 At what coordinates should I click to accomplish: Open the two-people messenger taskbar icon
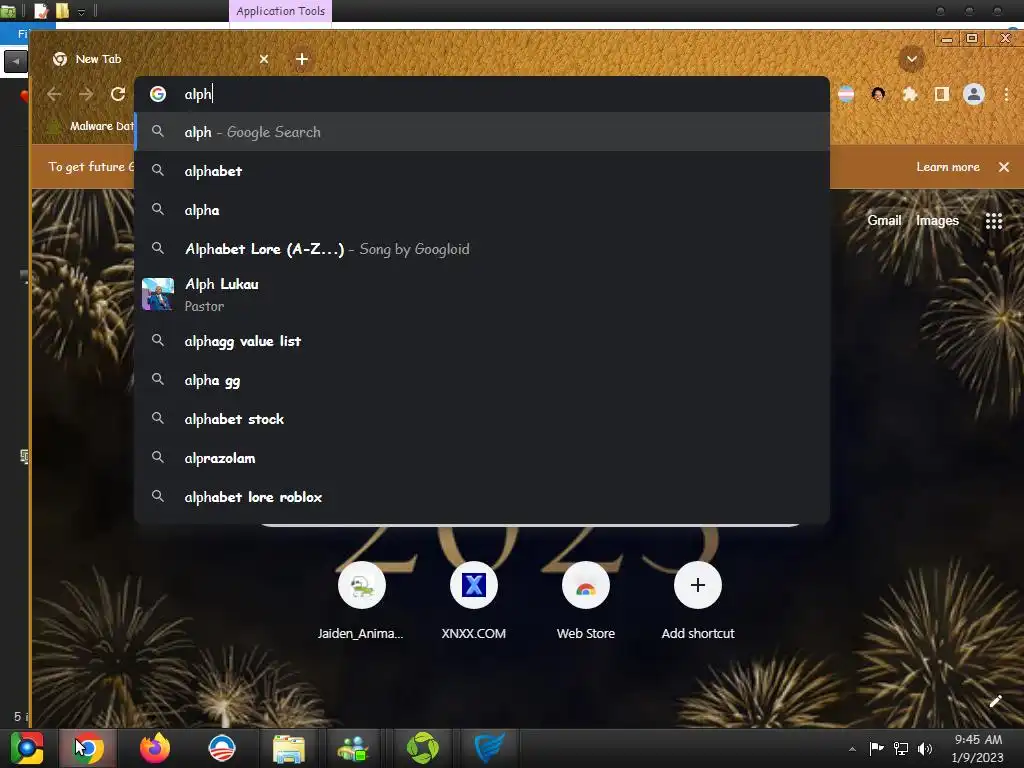pyautogui.click(x=353, y=748)
